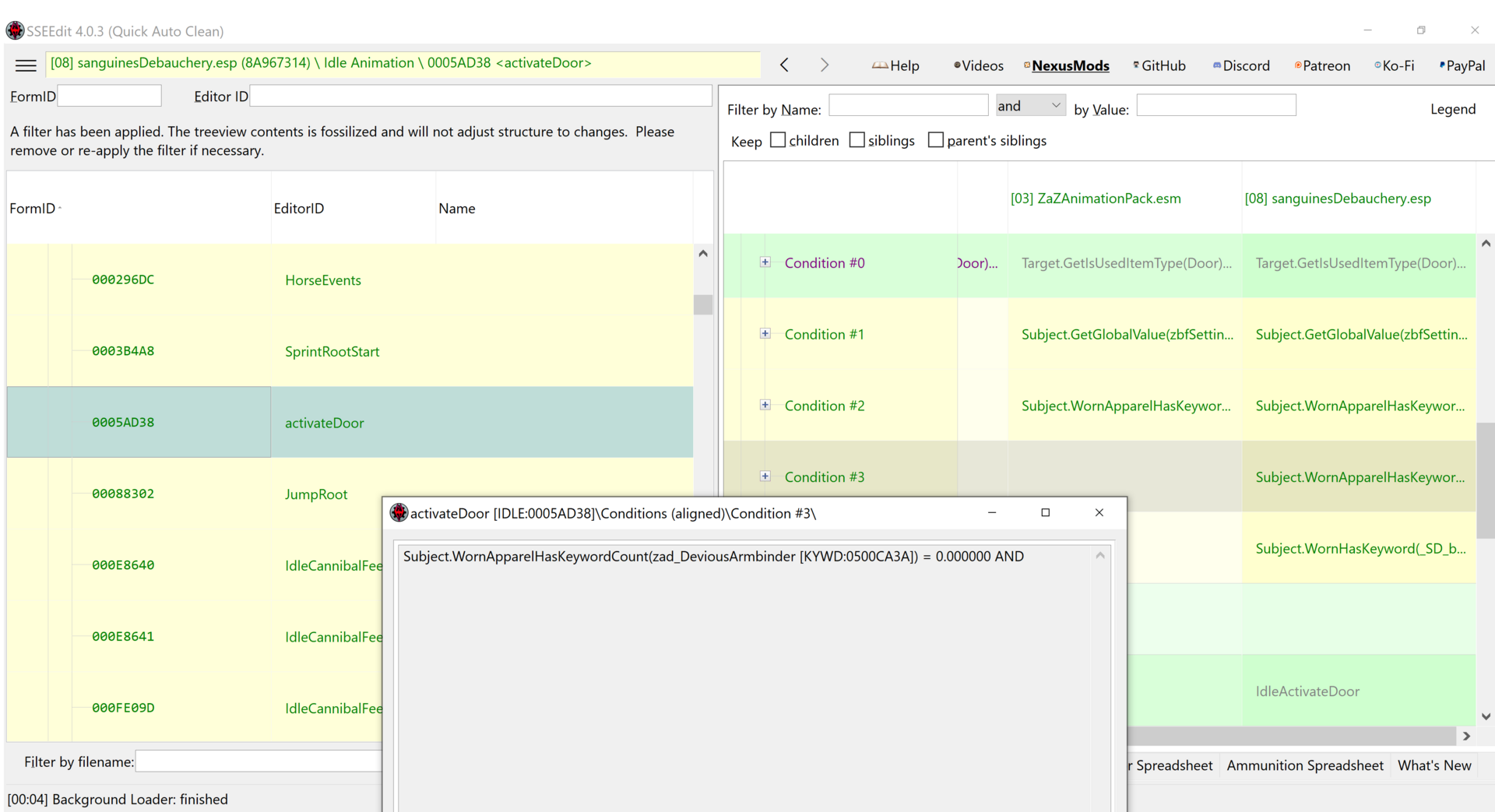The height and width of the screenshot is (812, 1495).
Task: Close the activateDoor condition popup
Action: pyautogui.click(x=1099, y=512)
